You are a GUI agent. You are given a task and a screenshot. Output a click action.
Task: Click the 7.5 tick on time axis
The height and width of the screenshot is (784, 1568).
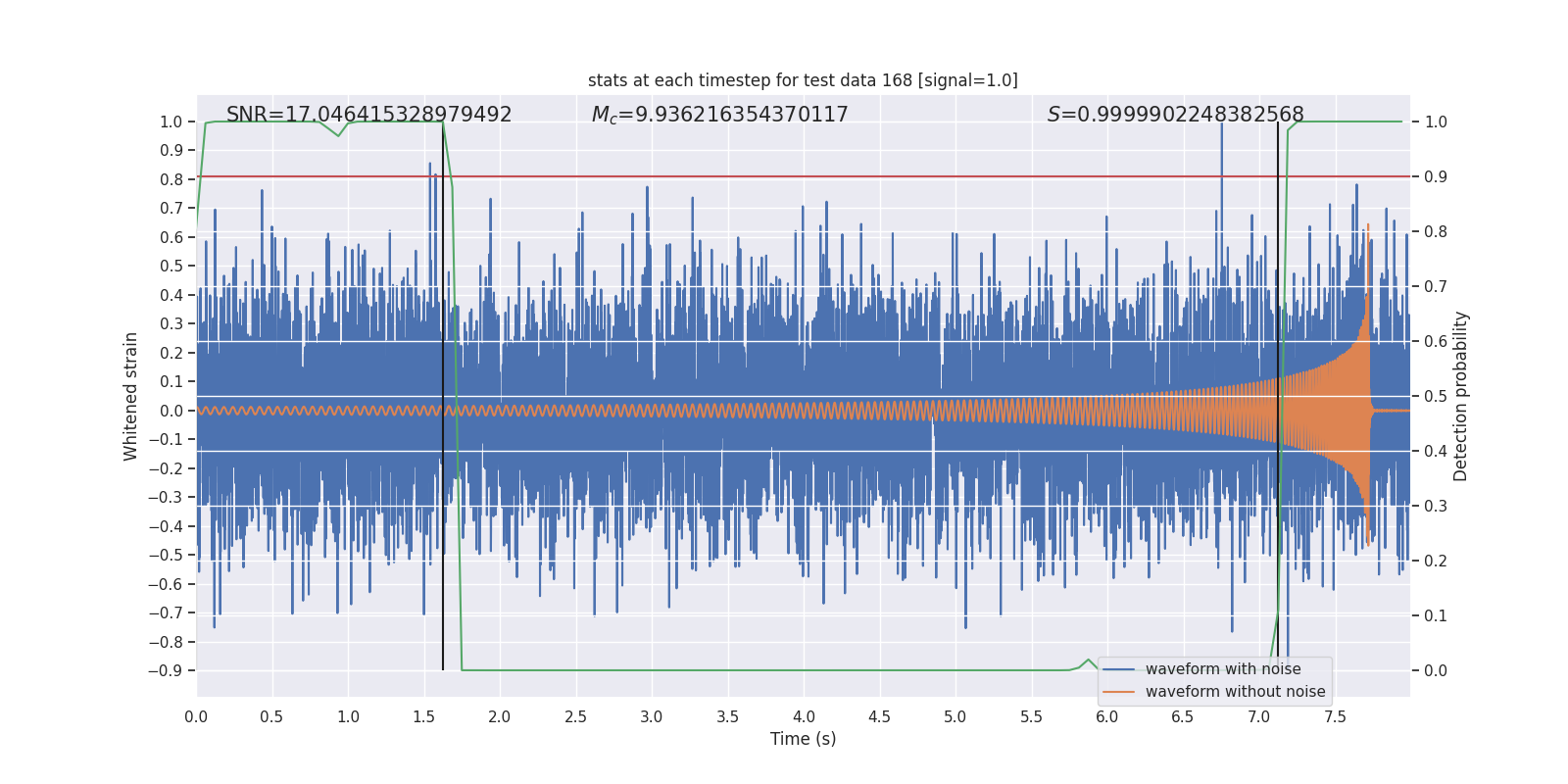point(1335,716)
